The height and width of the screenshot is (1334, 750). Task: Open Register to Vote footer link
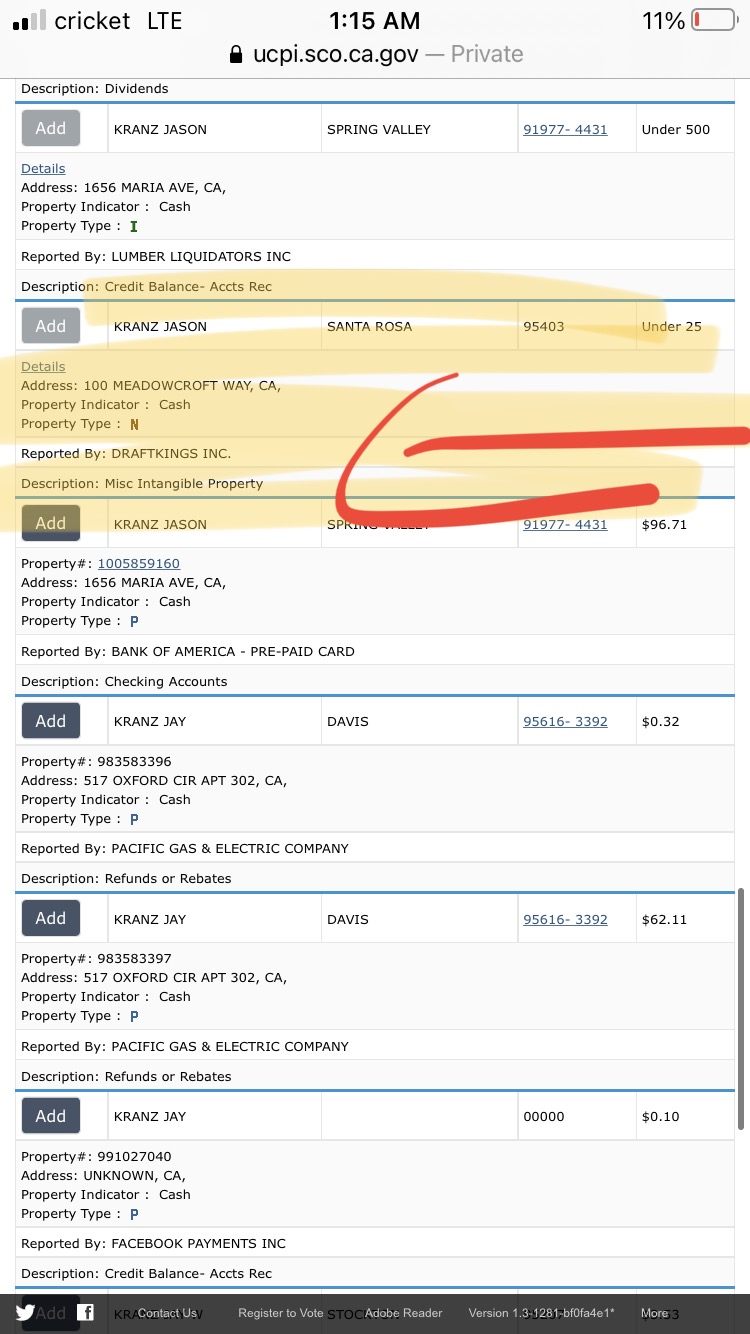(280, 1313)
